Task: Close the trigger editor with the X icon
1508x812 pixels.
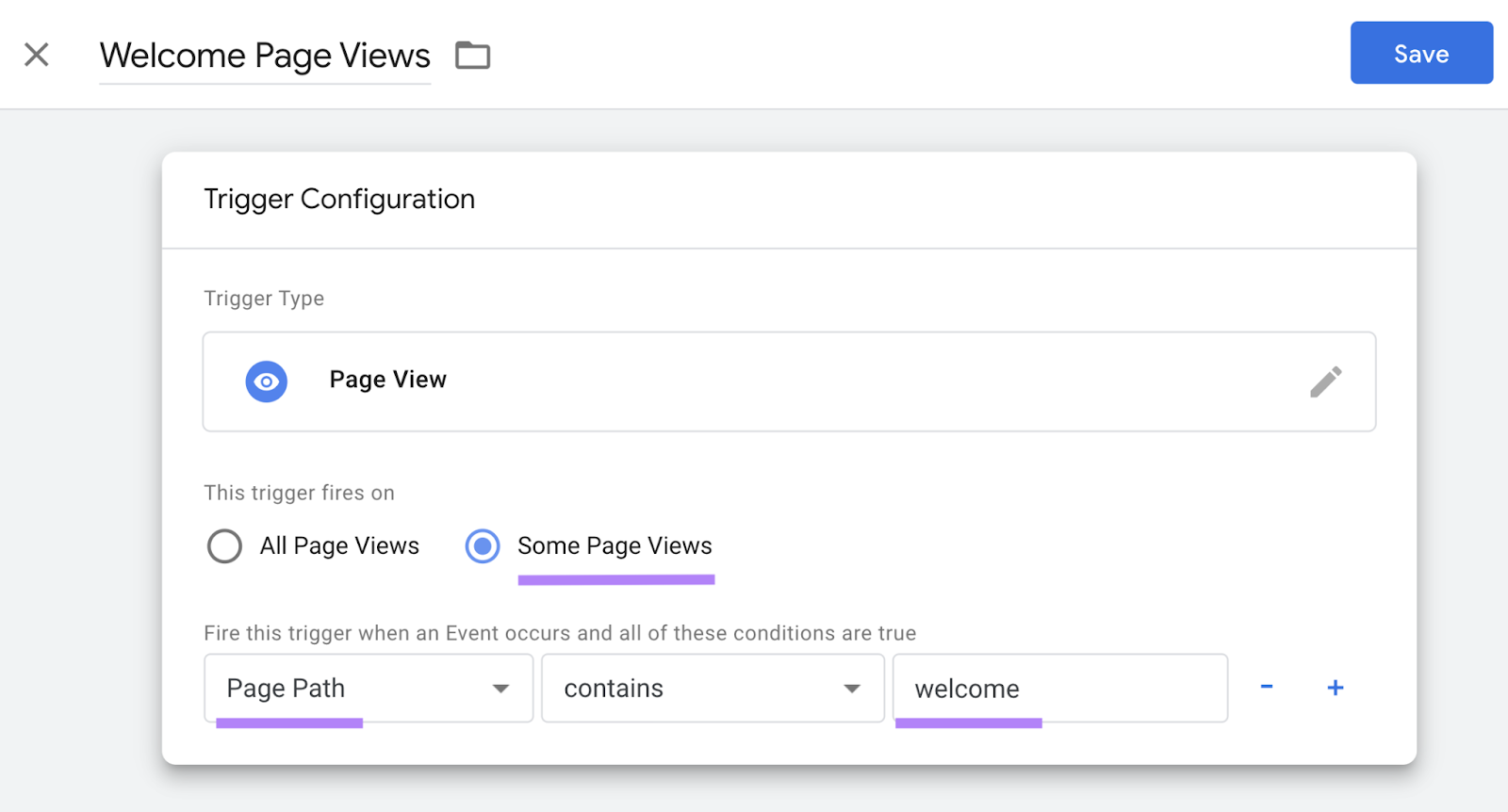Action: (x=37, y=55)
